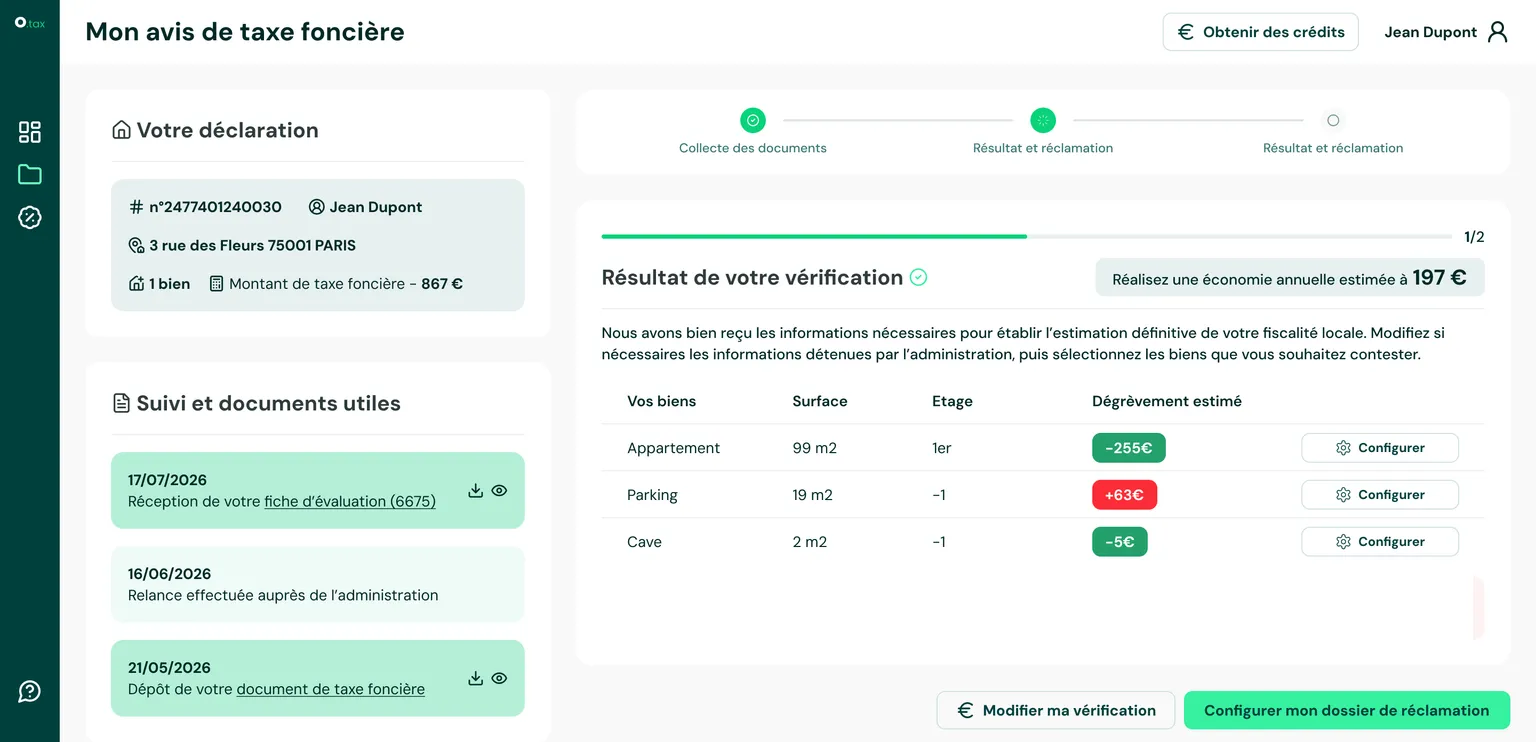Click the Appartement row name
The width and height of the screenshot is (1536, 742).
(x=674, y=448)
